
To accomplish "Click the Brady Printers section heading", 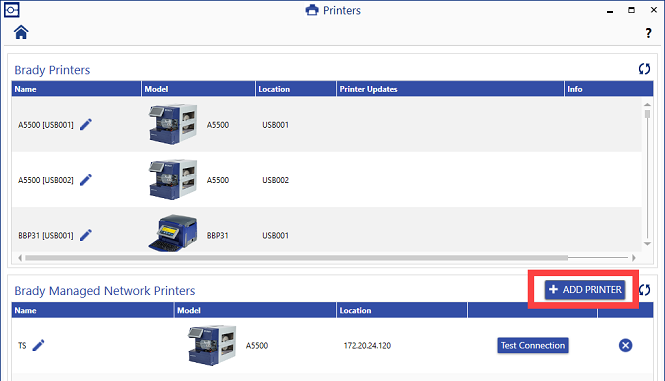I will (x=52, y=70).
